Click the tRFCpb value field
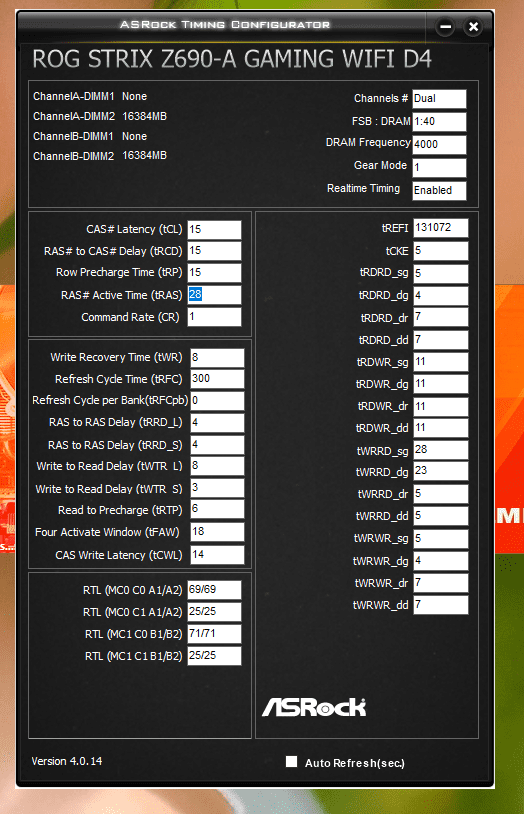The height and width of the screenshot is (814, 524). tap(217, 401)
